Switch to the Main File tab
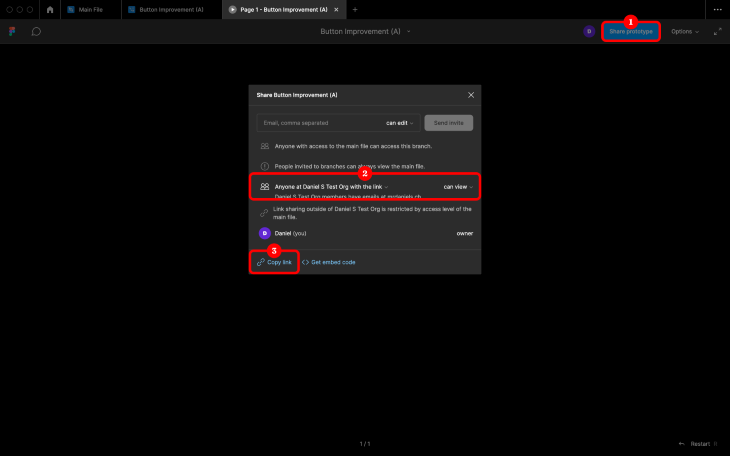The image size is (730, 456). click(91, 9)
